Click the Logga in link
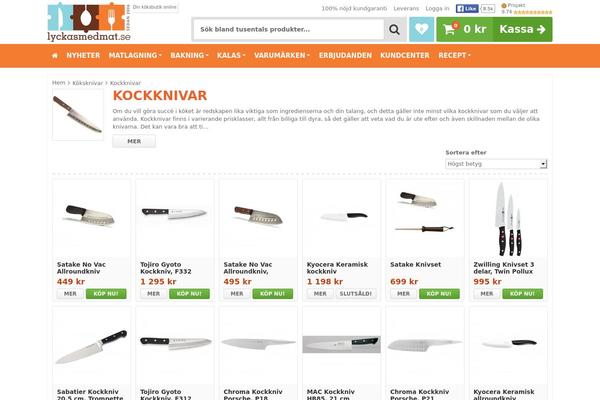 (437, 8)
